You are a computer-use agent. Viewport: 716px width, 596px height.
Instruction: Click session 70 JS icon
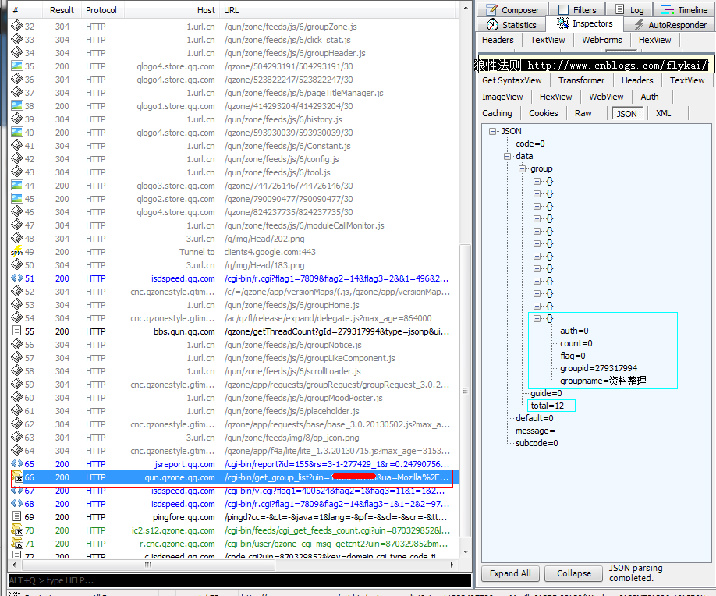tap(17, 530)
